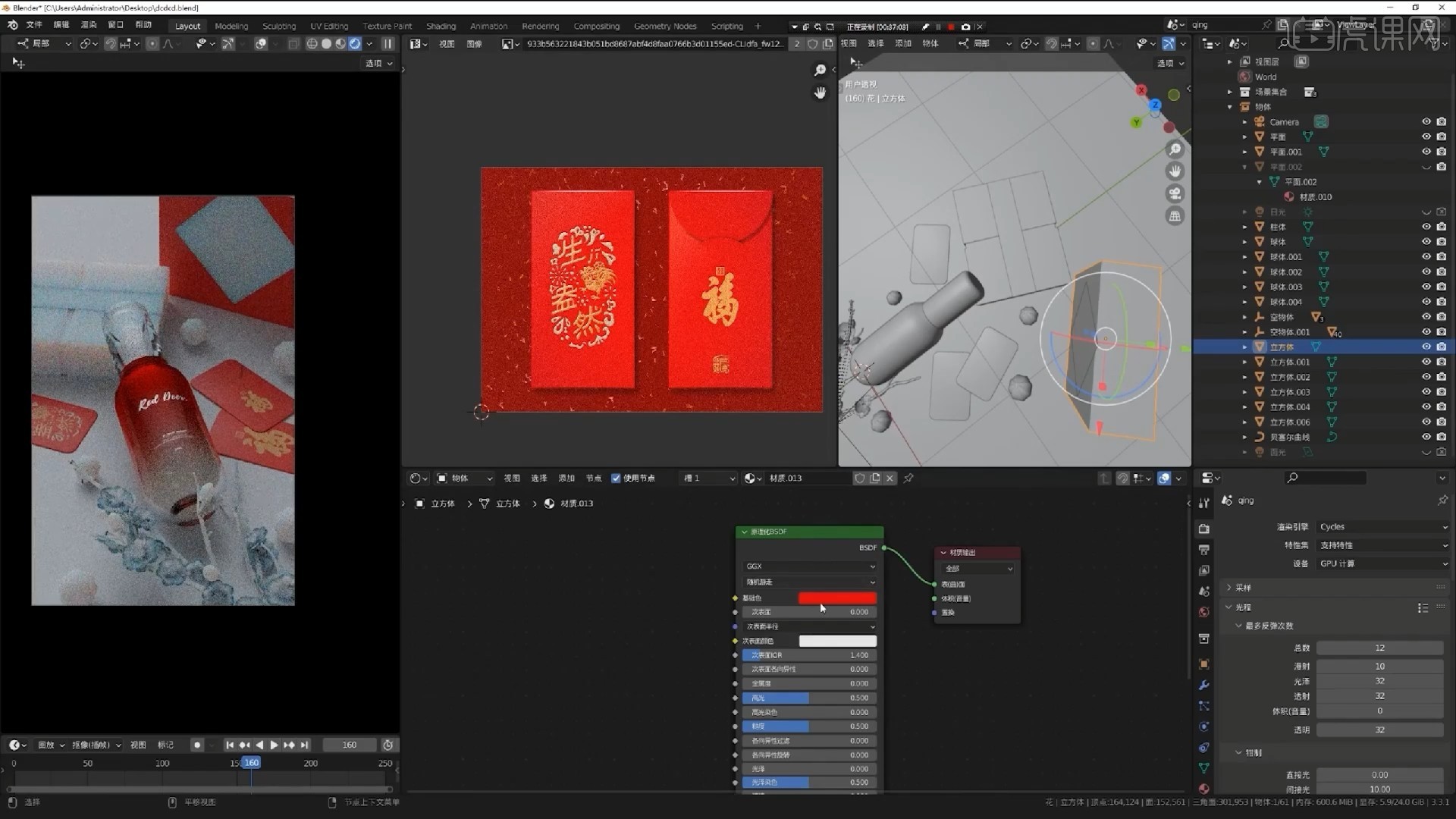Toggle camera view in 3D viewport
The image size is (1456, 819).
[x=1175, y=193]
